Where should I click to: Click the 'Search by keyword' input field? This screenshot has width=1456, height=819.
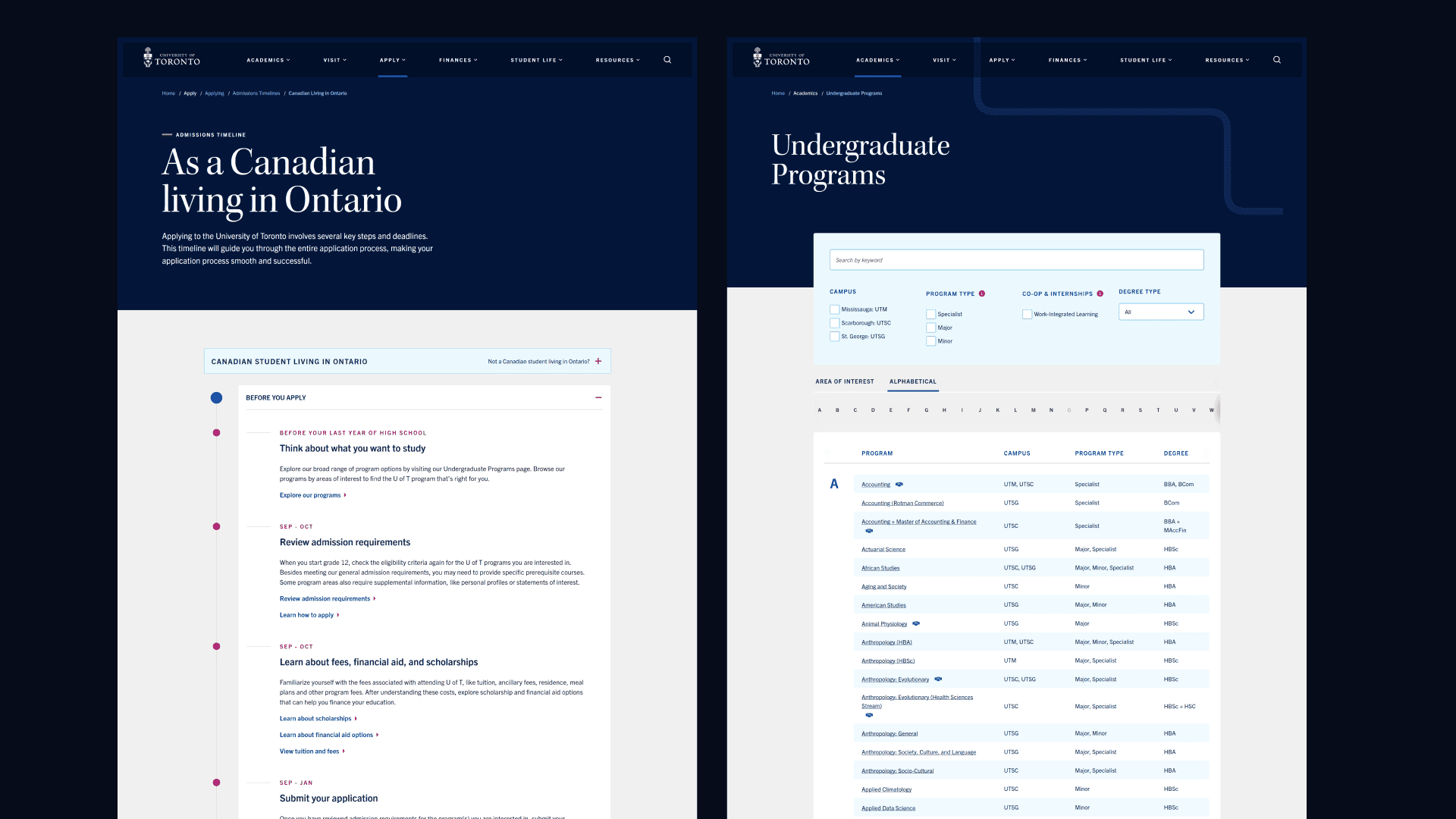(1016, 260)
